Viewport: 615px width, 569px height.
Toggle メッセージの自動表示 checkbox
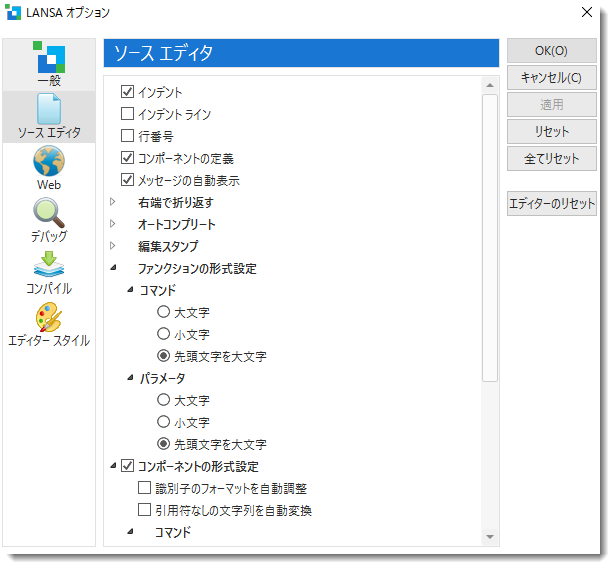coord(127,180)
